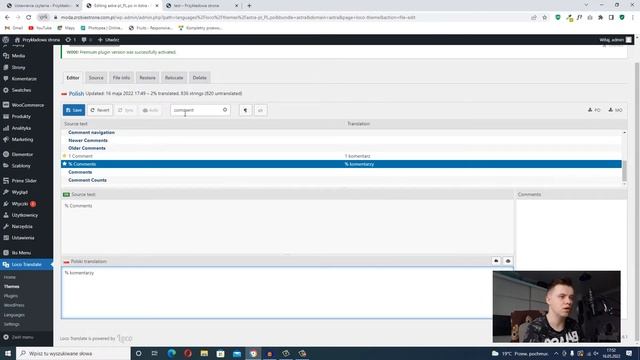This screenshot has height=360, width=640.
Task: Click the Polish language link
Action: pos(76,93)
